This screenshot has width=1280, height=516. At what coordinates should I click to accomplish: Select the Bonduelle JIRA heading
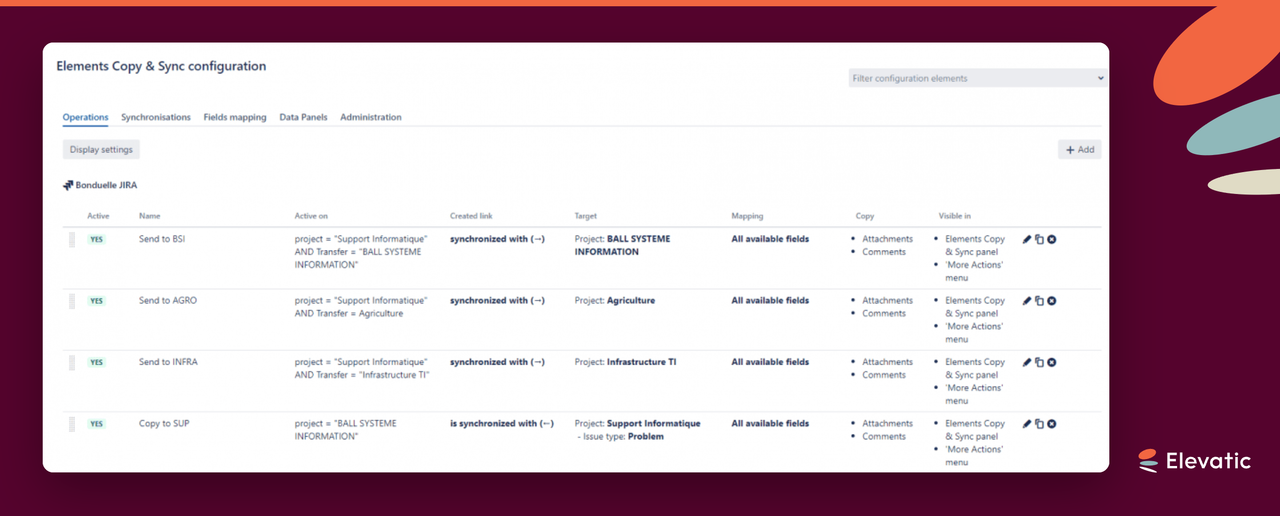pos(106,185)
